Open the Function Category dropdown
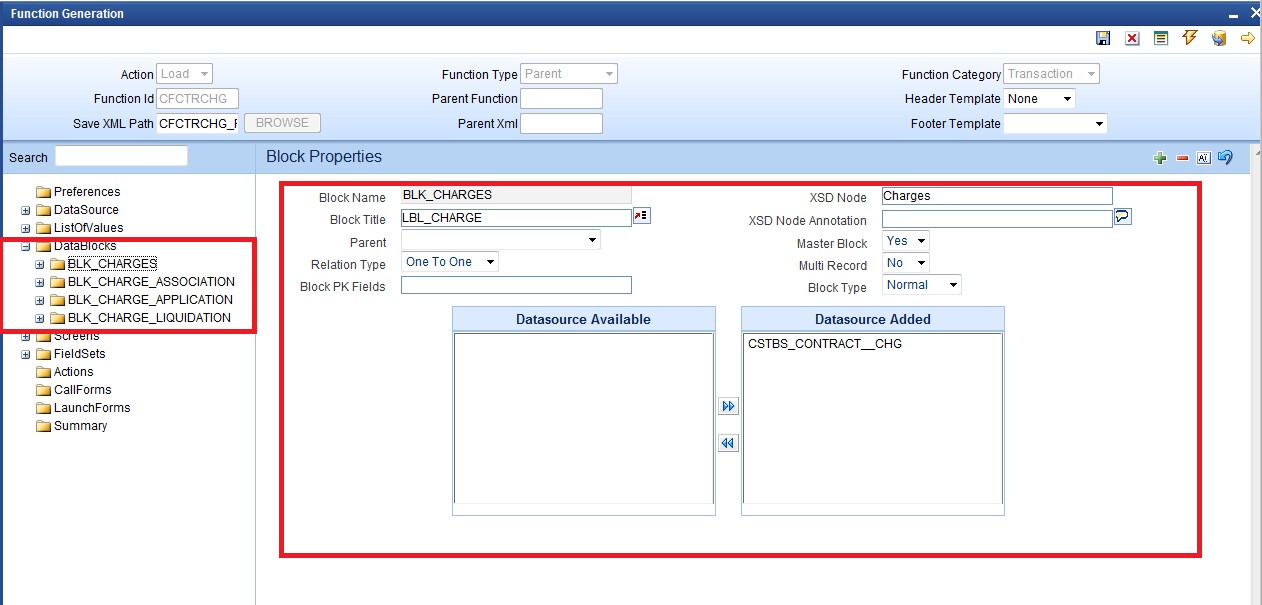 [1052, 74]
